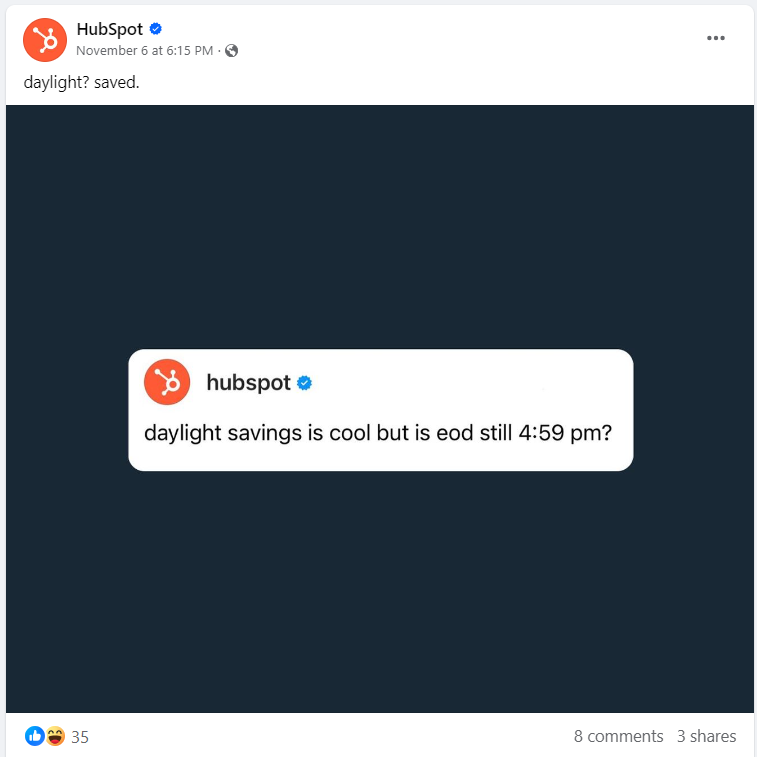
Task: Click the HubSpot page name link
Action: click(110, 29)
